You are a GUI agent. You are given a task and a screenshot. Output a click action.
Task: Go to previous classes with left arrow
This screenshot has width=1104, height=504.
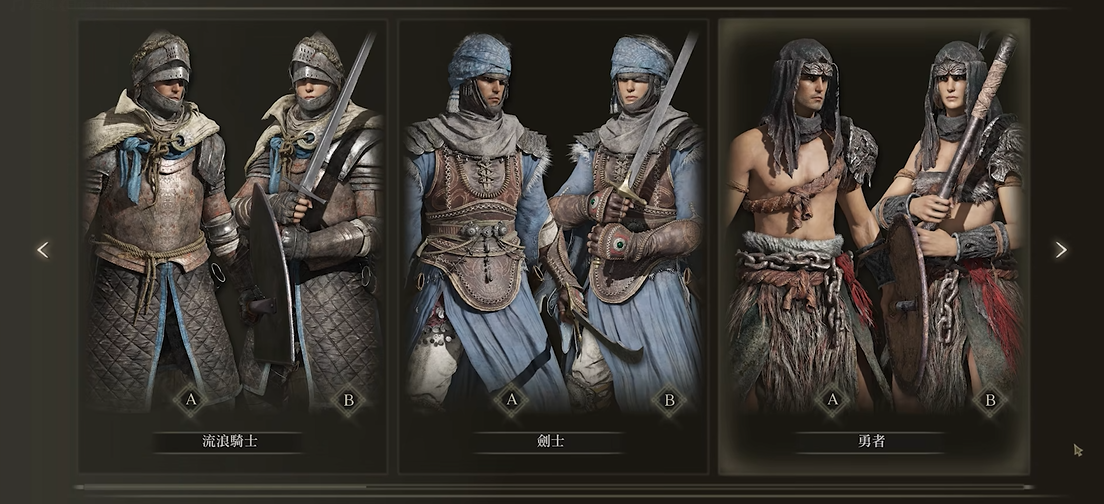point(43,250)
